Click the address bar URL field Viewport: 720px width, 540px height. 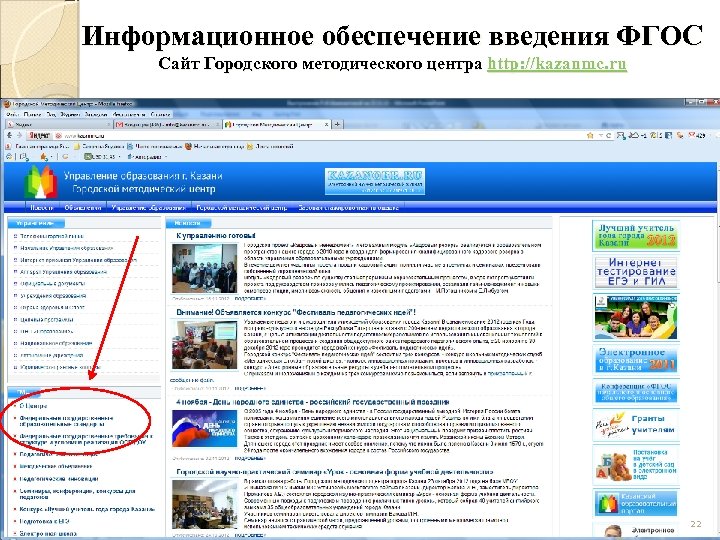321,136
